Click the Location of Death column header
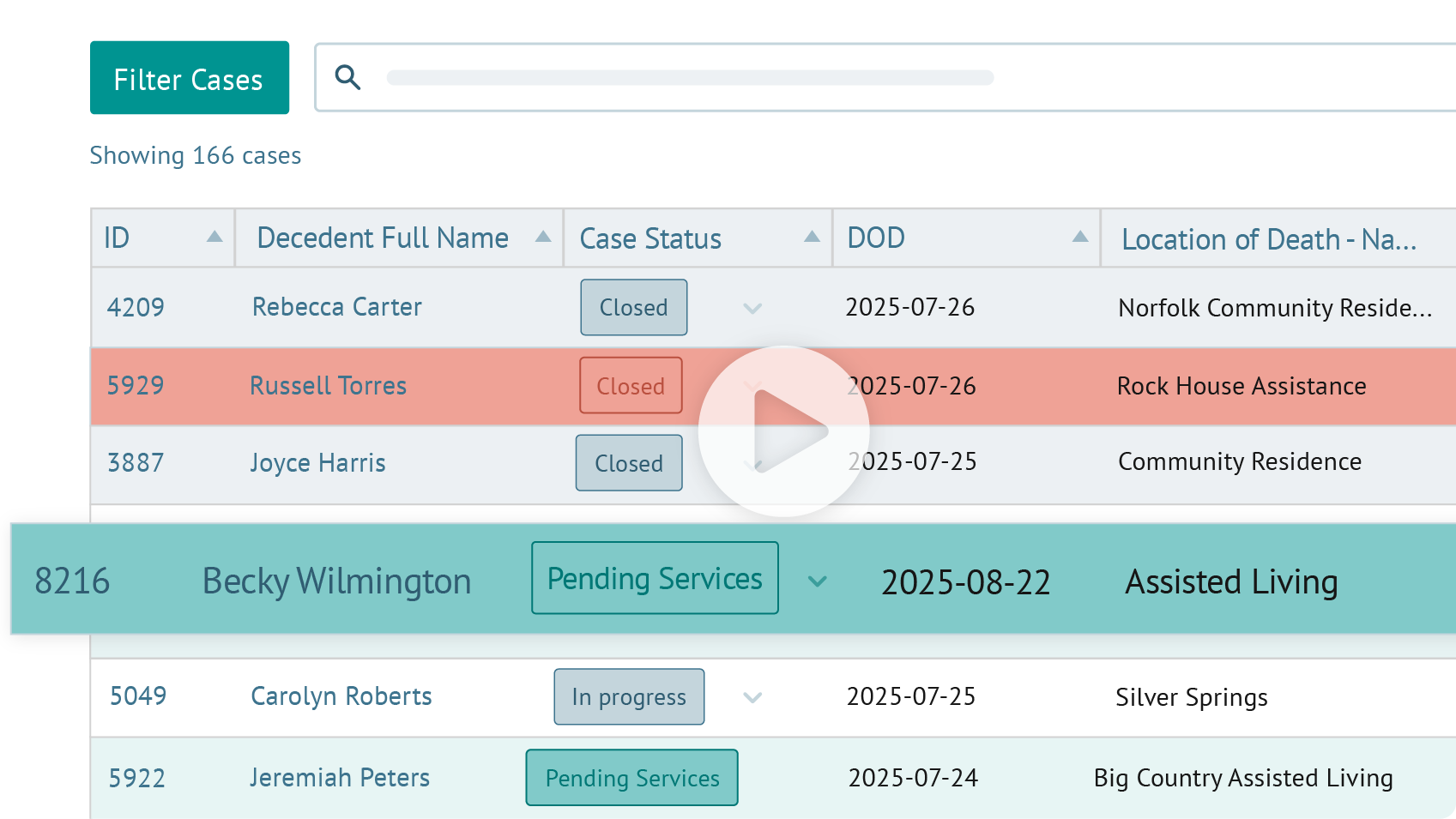Viewport: 1456px width, 819px height. 1268,238
